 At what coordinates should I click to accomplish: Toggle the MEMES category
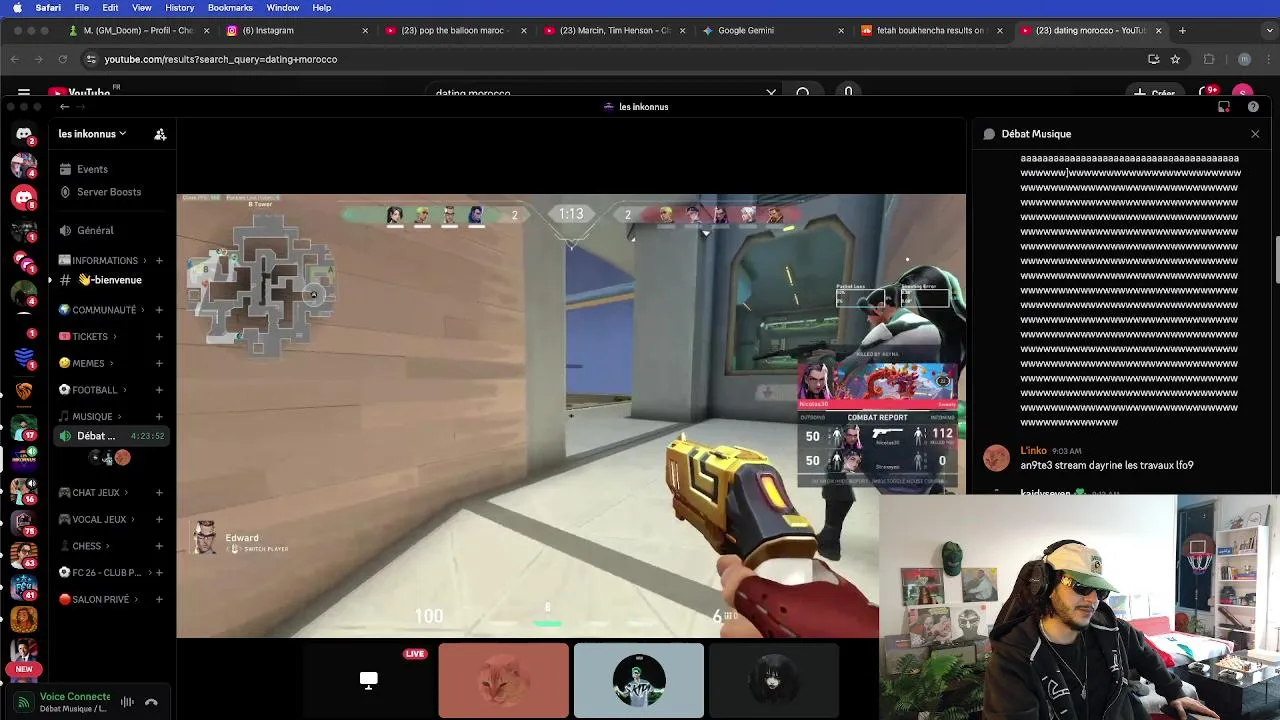[x=86, y=364]
